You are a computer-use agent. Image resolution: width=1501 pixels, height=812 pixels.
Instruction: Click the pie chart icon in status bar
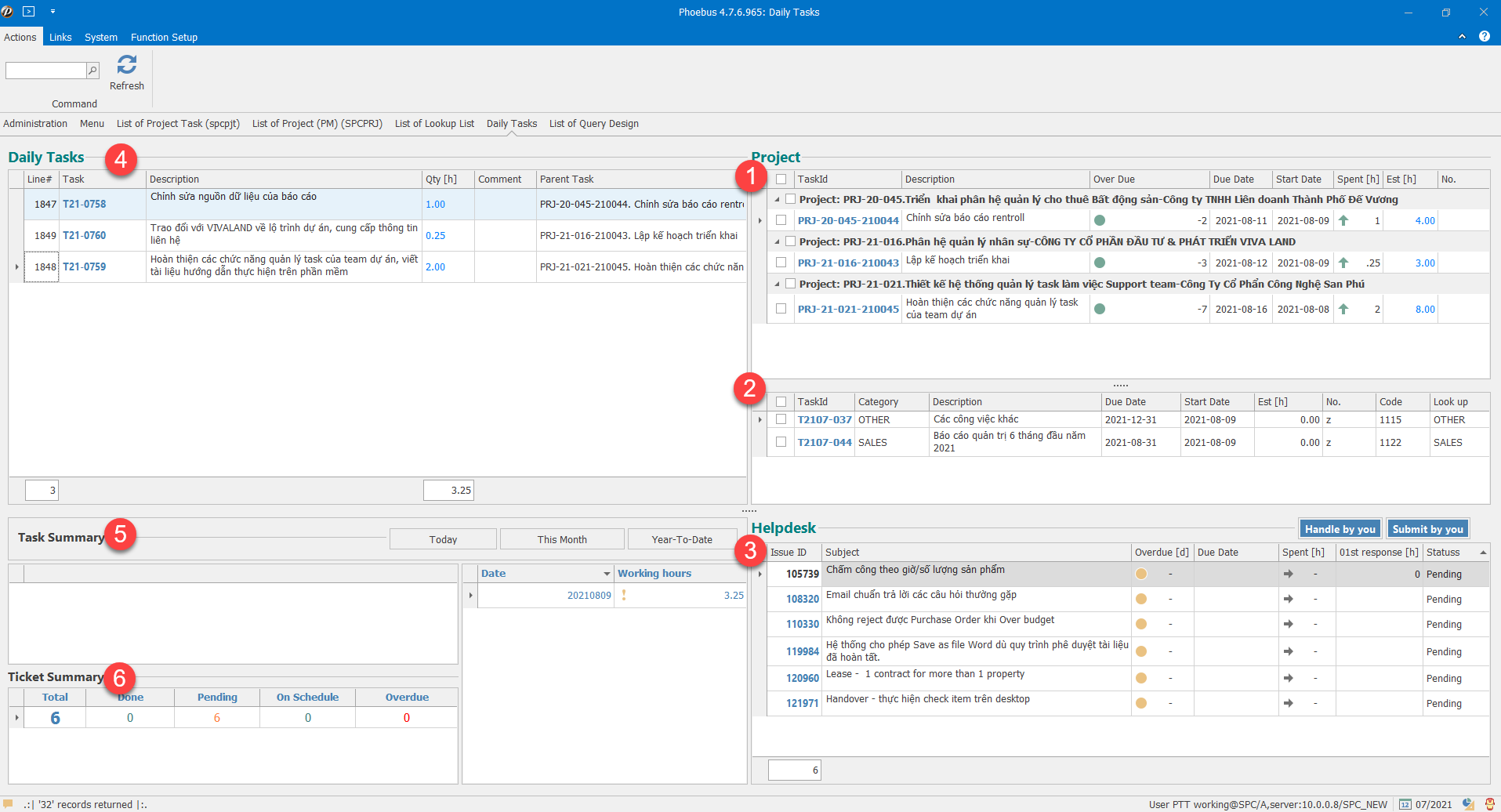1467,804
